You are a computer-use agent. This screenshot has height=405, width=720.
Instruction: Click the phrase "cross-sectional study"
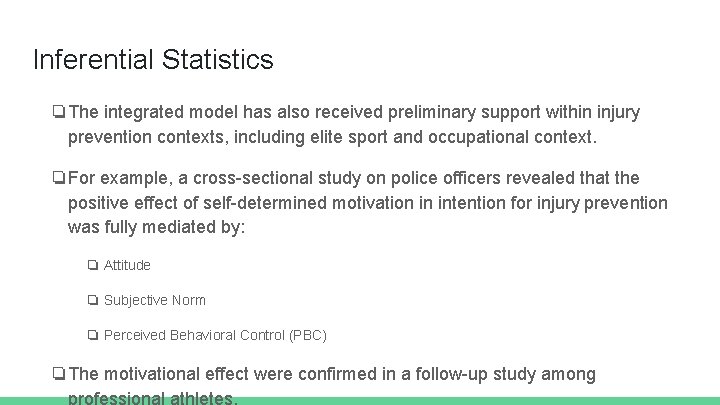point(278,178)
